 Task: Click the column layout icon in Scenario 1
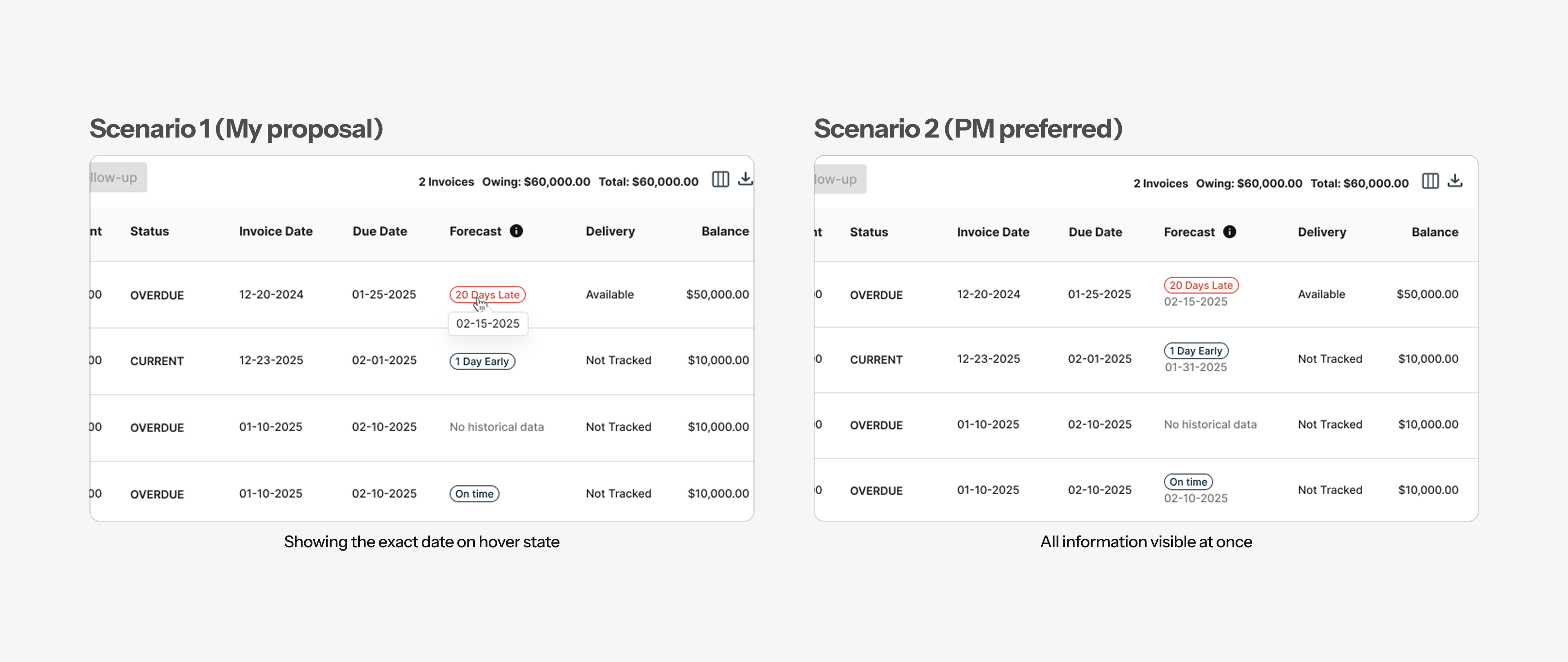[720, 180]
